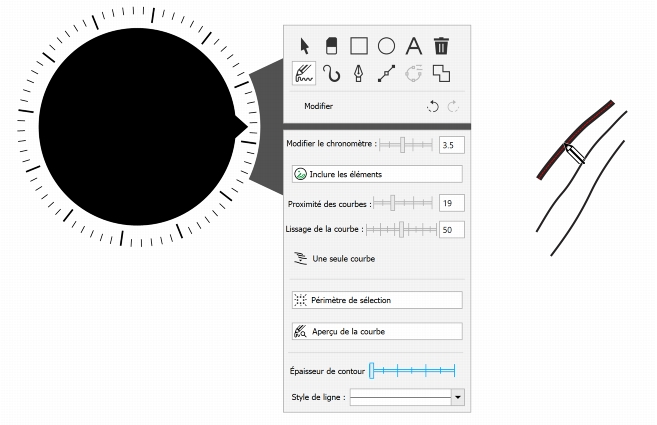This screenshot has width=657, height=425.
Task: Toggle Inclure les éléments option
Action: [x=376, y=174]
